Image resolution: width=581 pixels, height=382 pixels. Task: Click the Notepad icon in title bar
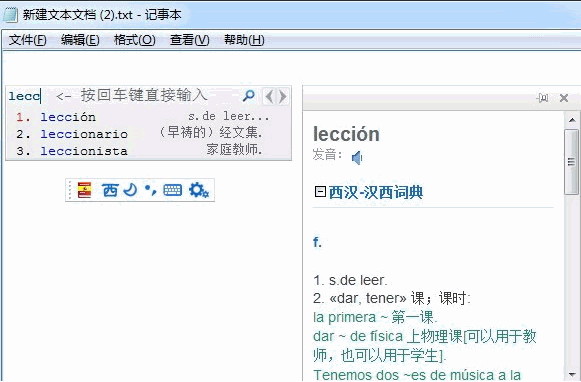(x=10, y=15)
